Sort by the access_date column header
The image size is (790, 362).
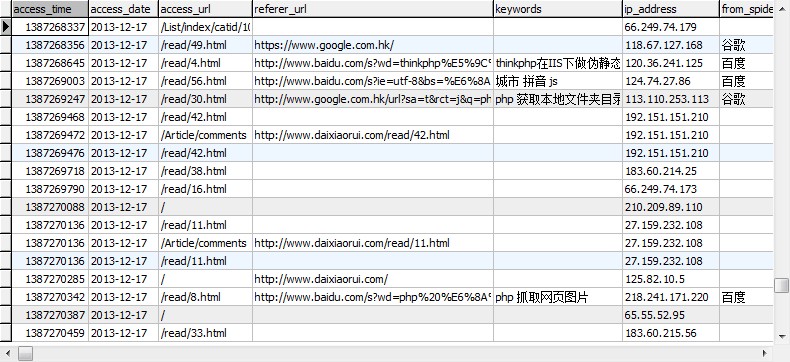tap(123, 9)
